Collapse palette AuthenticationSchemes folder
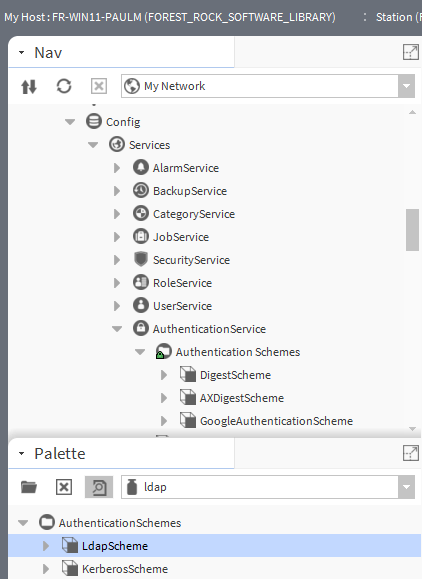Viewport: 422px width, 579px height. pyautogui.click(x=23, y=523)
